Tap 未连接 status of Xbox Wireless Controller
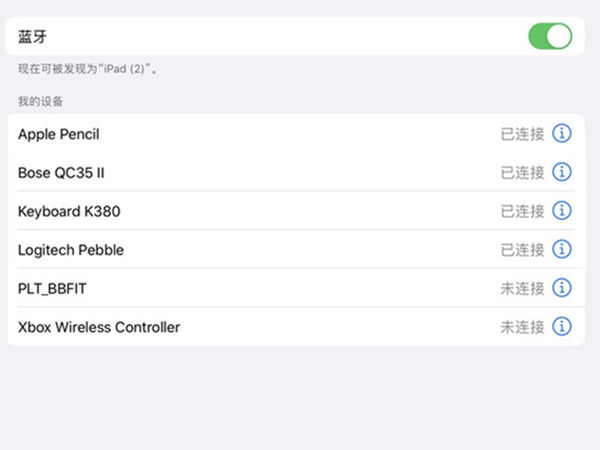 click(522, 327)
